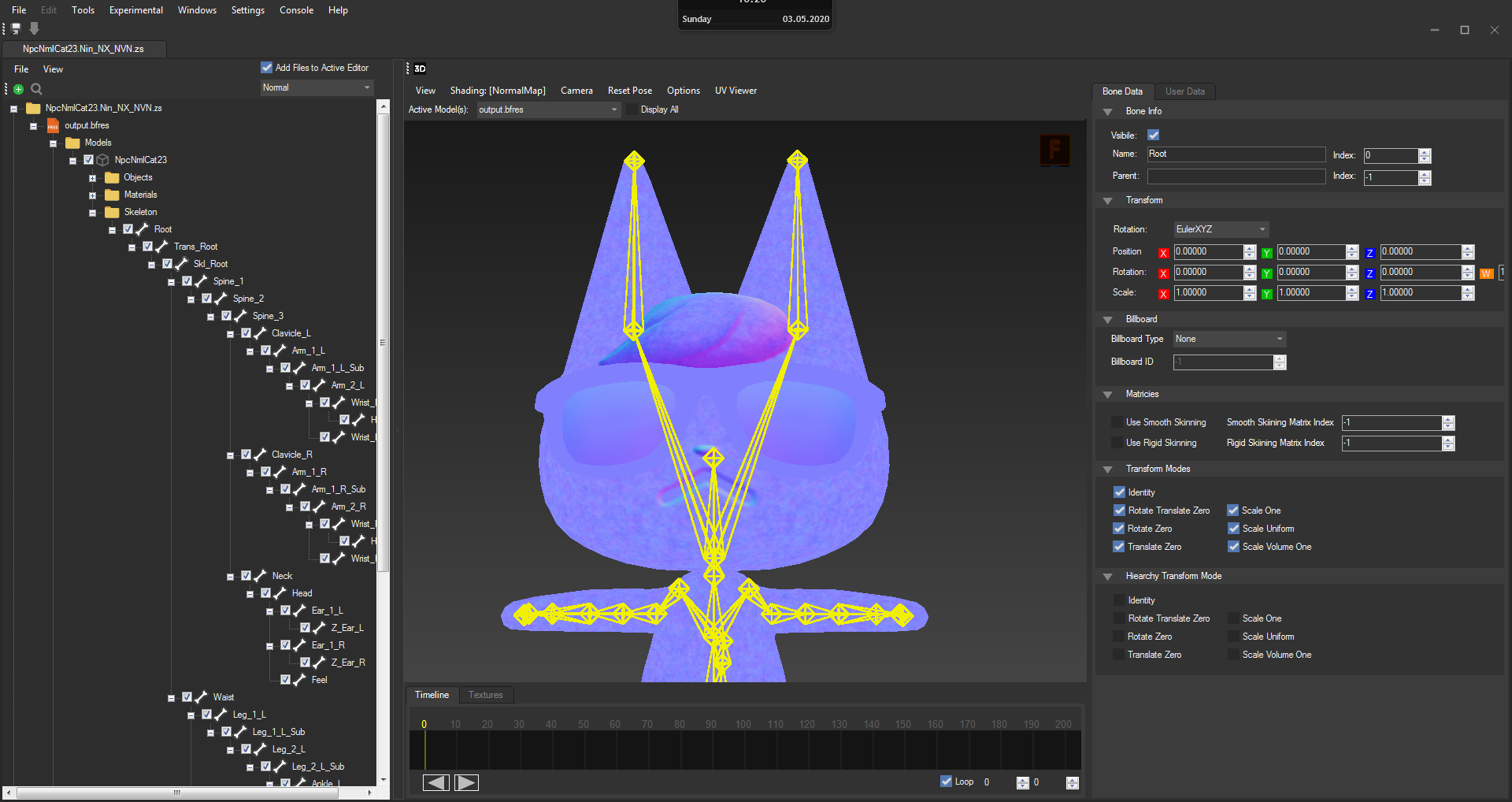Screen dimensions: 1512x802
Task: Collapse the Transform section triangle
Action: coord(1108,201)
